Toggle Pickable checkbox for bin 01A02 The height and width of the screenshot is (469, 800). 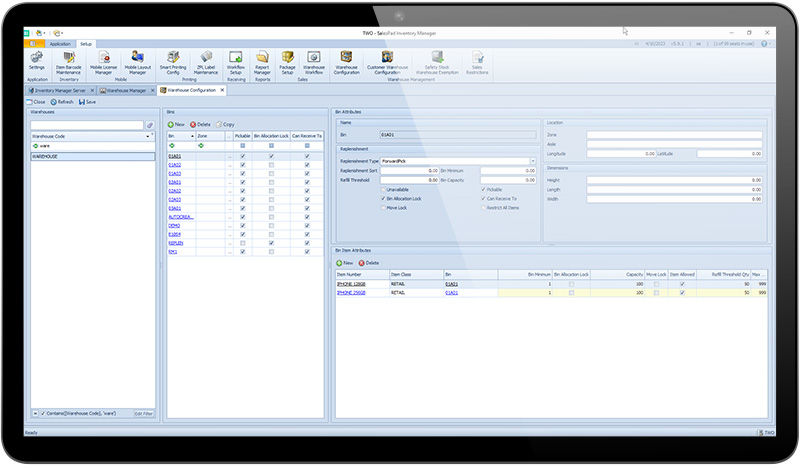click(x=243, y=165)
